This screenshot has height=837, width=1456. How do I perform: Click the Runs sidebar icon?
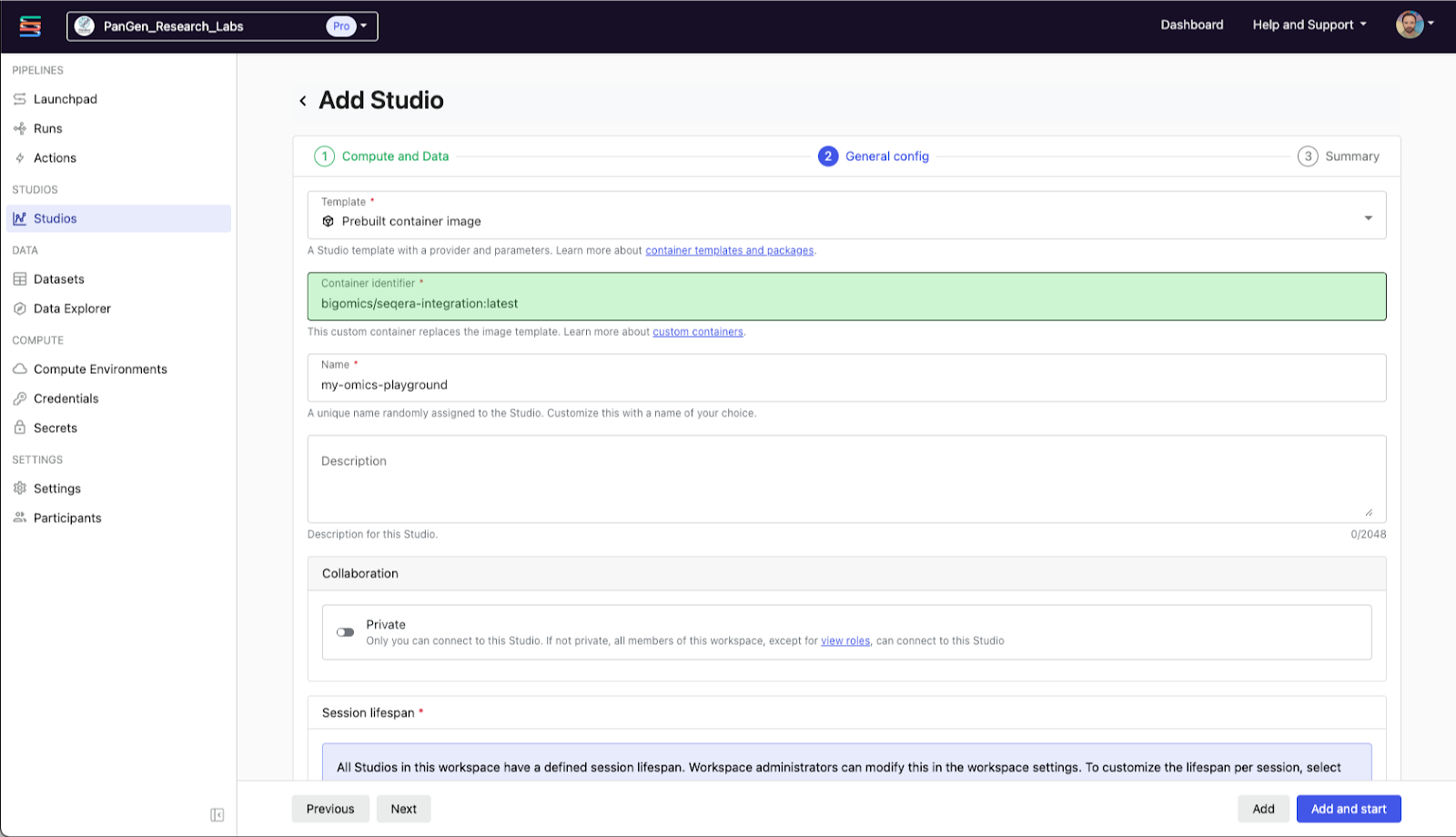click(x=20, y=128)
